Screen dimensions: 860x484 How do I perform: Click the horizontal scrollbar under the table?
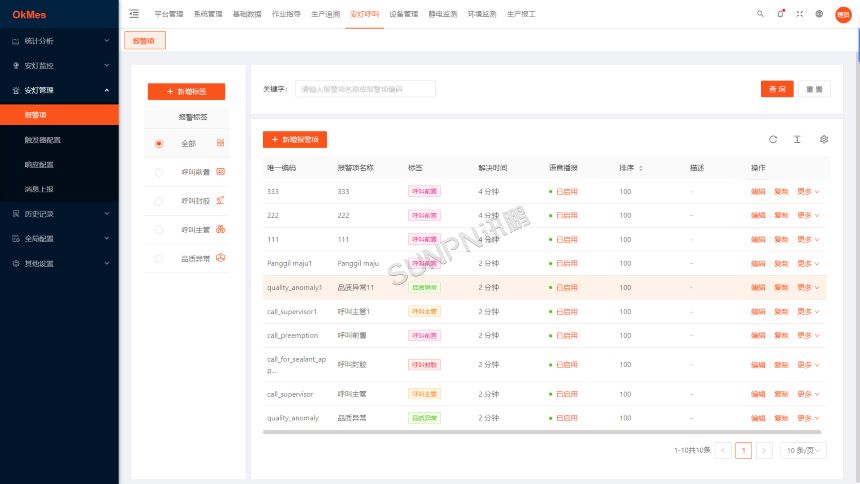[542, 432]
